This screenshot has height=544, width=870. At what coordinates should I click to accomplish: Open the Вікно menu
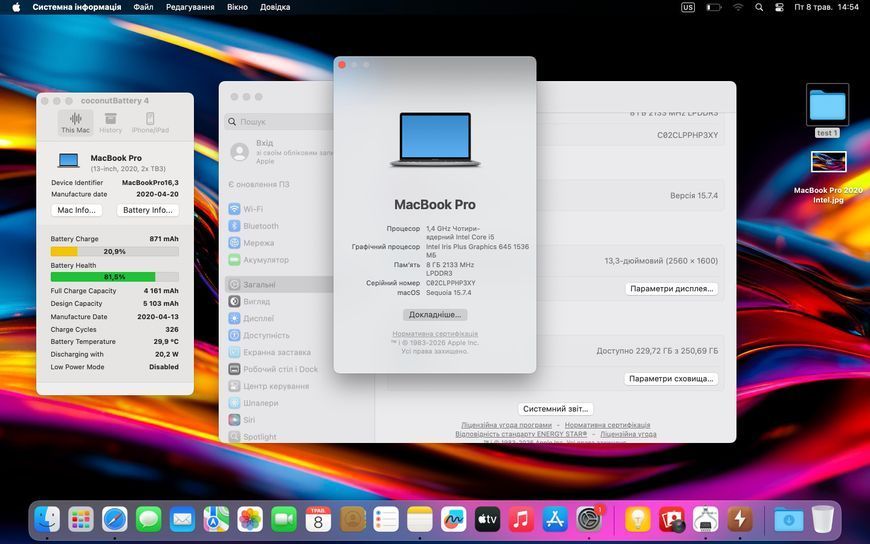[x=237, y=7]
